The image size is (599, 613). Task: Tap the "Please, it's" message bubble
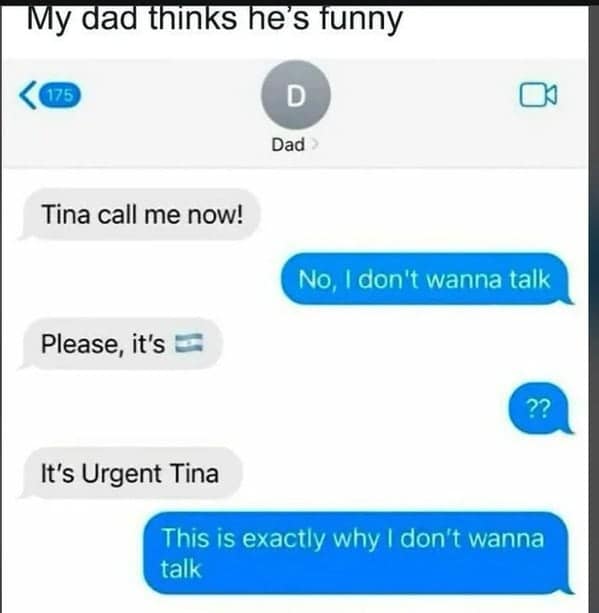[x=121, y=344]
